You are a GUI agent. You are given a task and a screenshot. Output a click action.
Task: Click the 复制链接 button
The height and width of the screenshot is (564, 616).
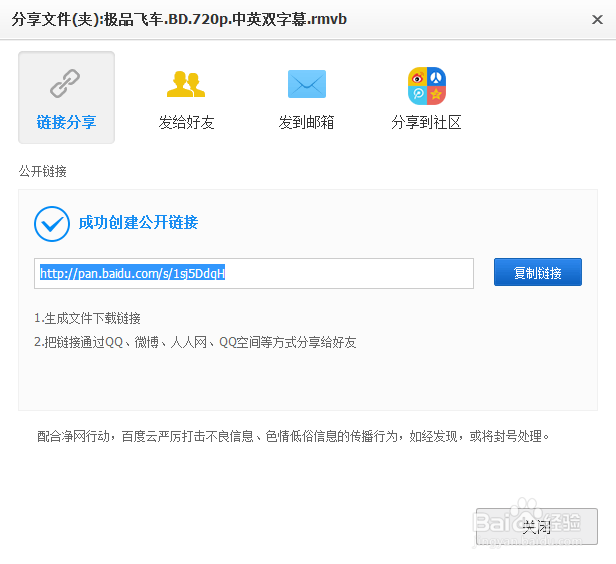click(x=538, y=272)
